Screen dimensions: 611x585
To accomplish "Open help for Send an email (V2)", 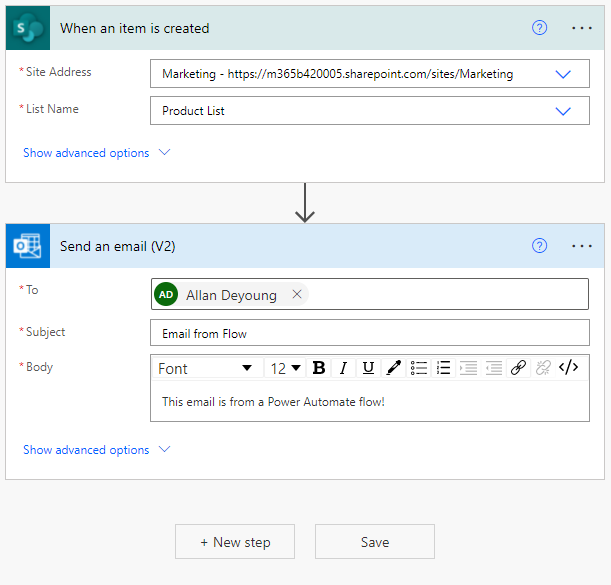I will click(539, 246).
